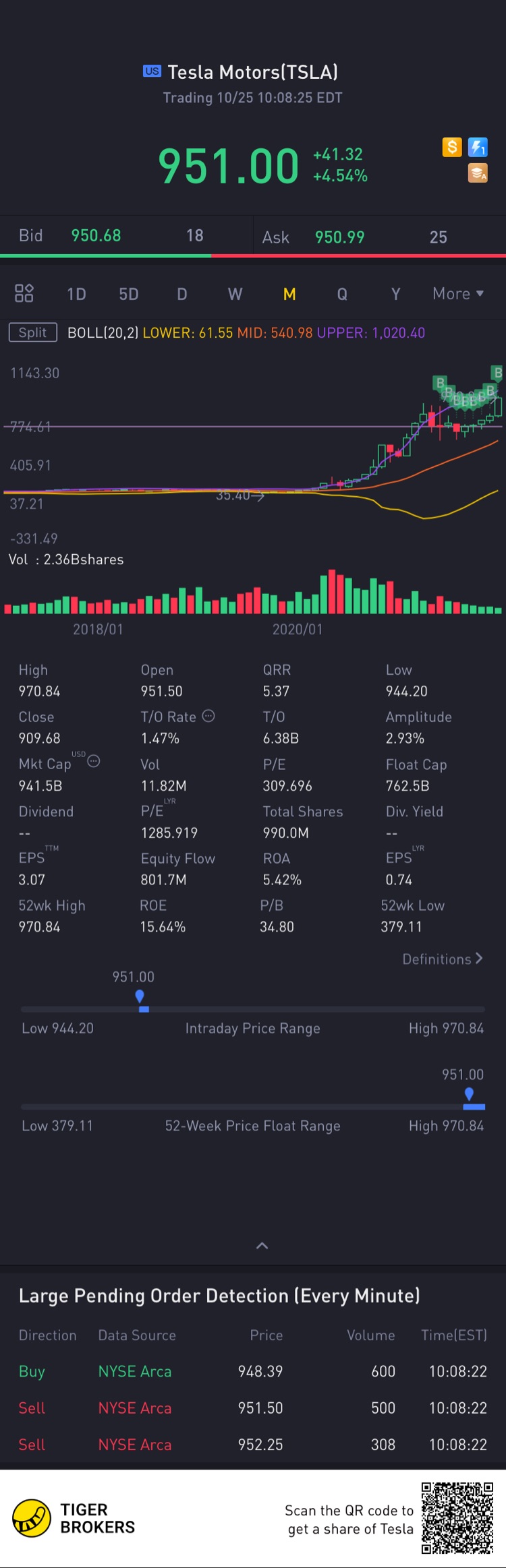
Task: Tap the Mkt Cap value 941.5B
Action: 40,785
